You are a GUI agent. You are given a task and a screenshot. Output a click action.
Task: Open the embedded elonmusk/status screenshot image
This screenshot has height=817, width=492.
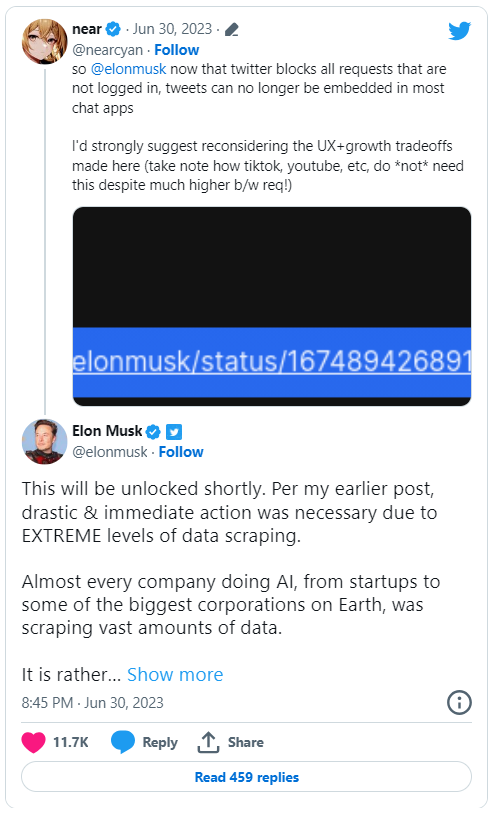pos(272,306)
